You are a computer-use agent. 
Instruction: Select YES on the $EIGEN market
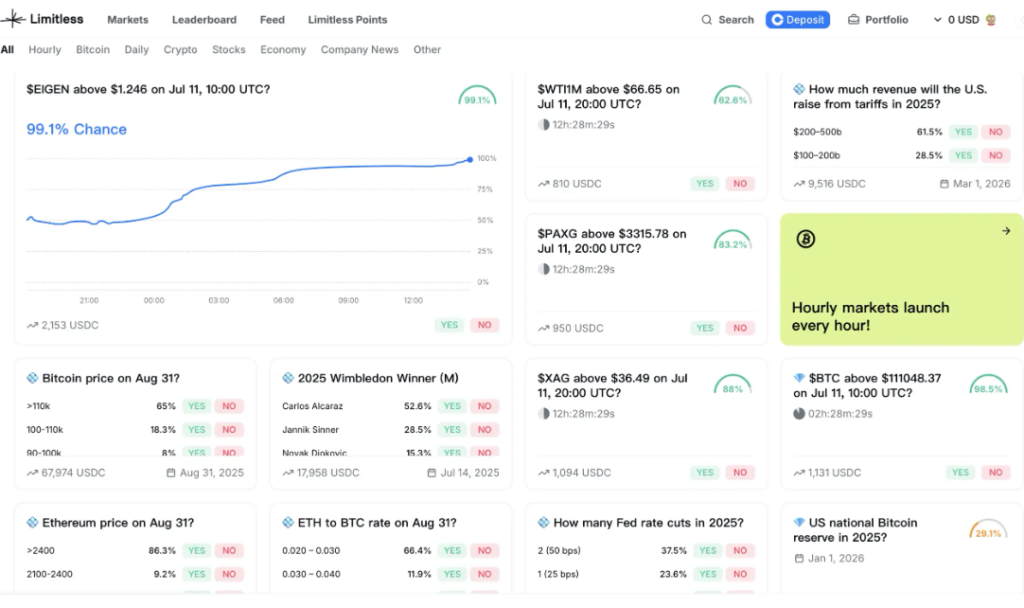(x=449, y=325)
